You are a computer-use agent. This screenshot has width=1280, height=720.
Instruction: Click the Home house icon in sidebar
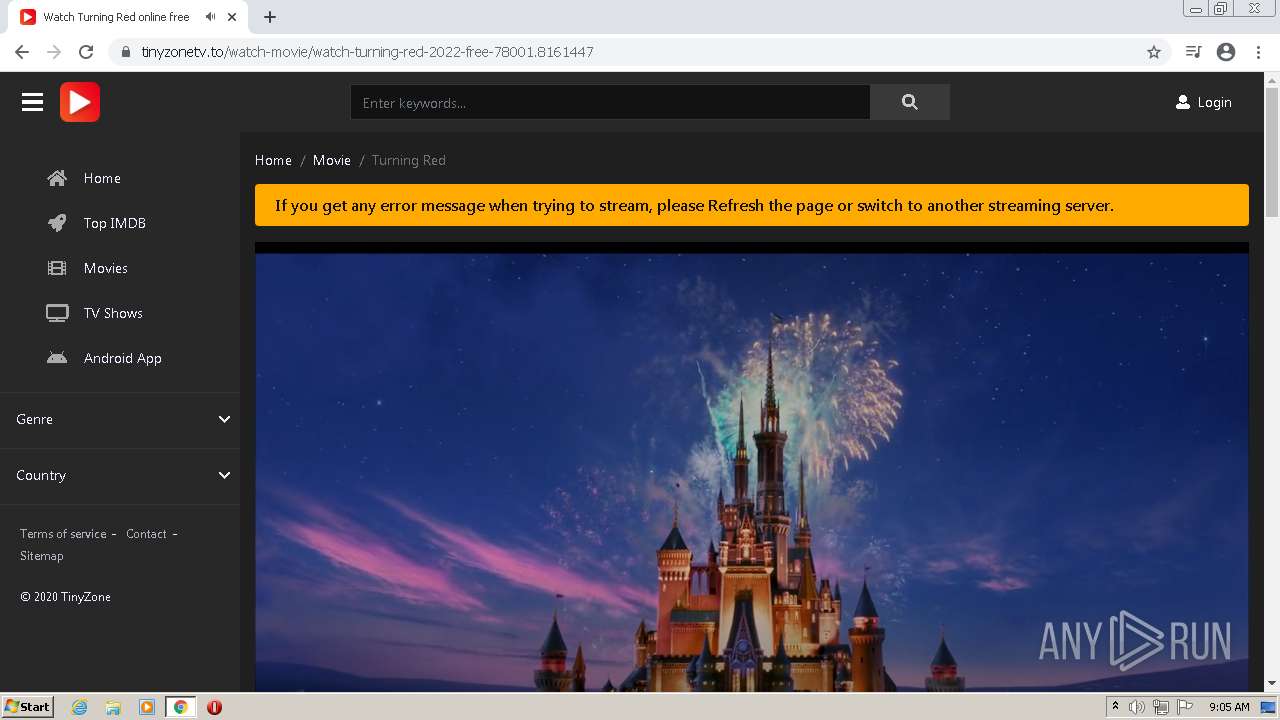(57, 178)
